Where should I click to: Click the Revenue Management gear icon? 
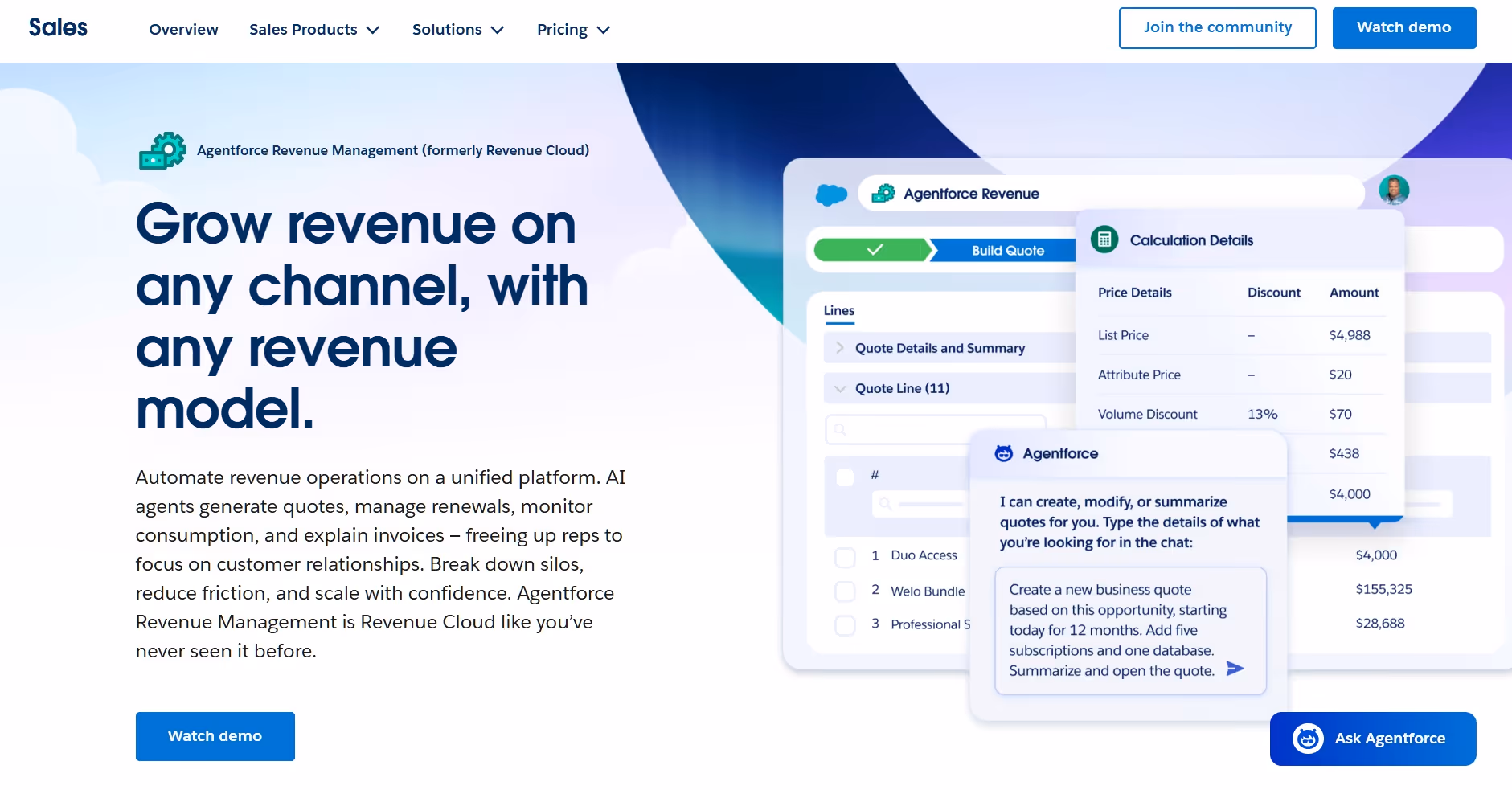click(162, 150)
